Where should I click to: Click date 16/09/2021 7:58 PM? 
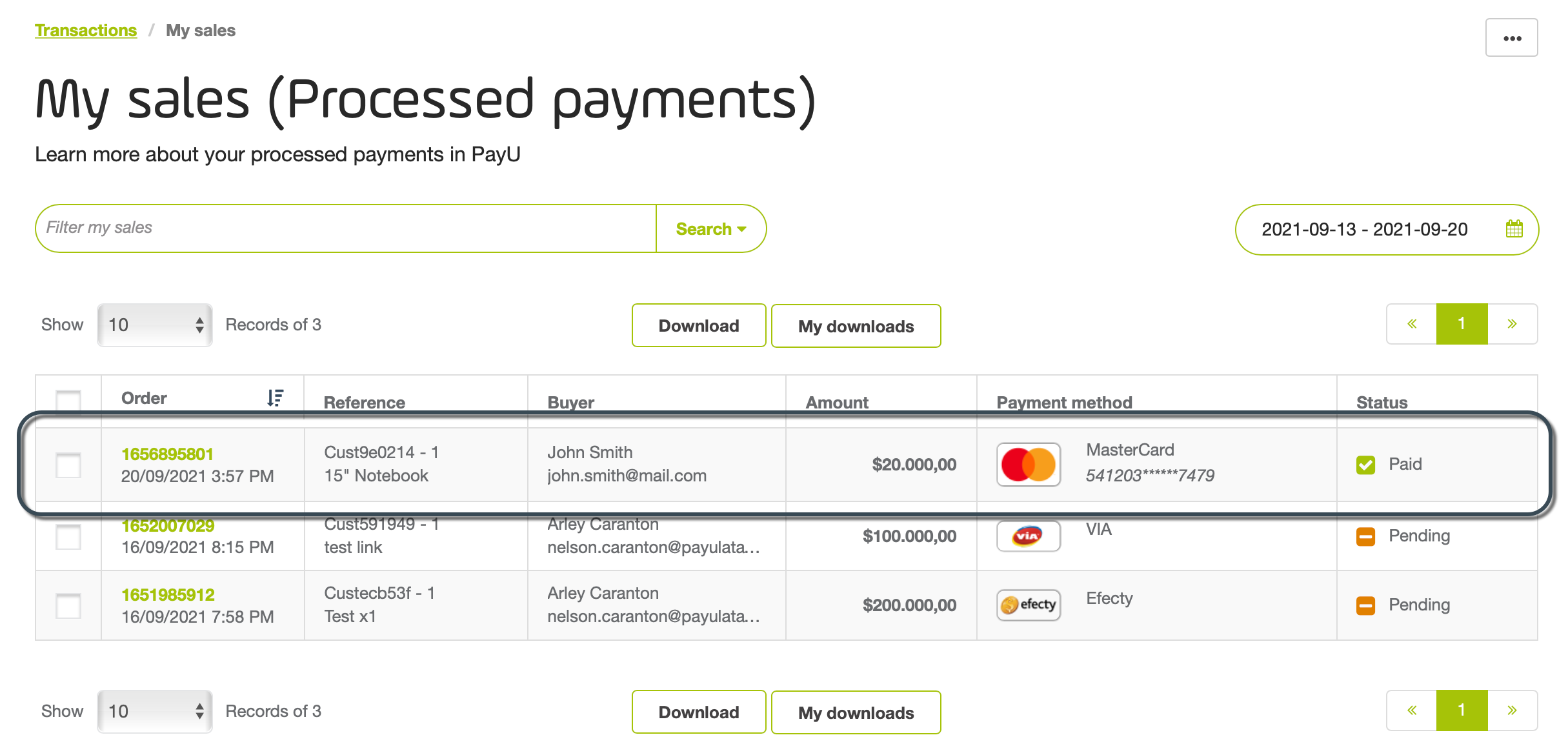click(x=197, y=617)
